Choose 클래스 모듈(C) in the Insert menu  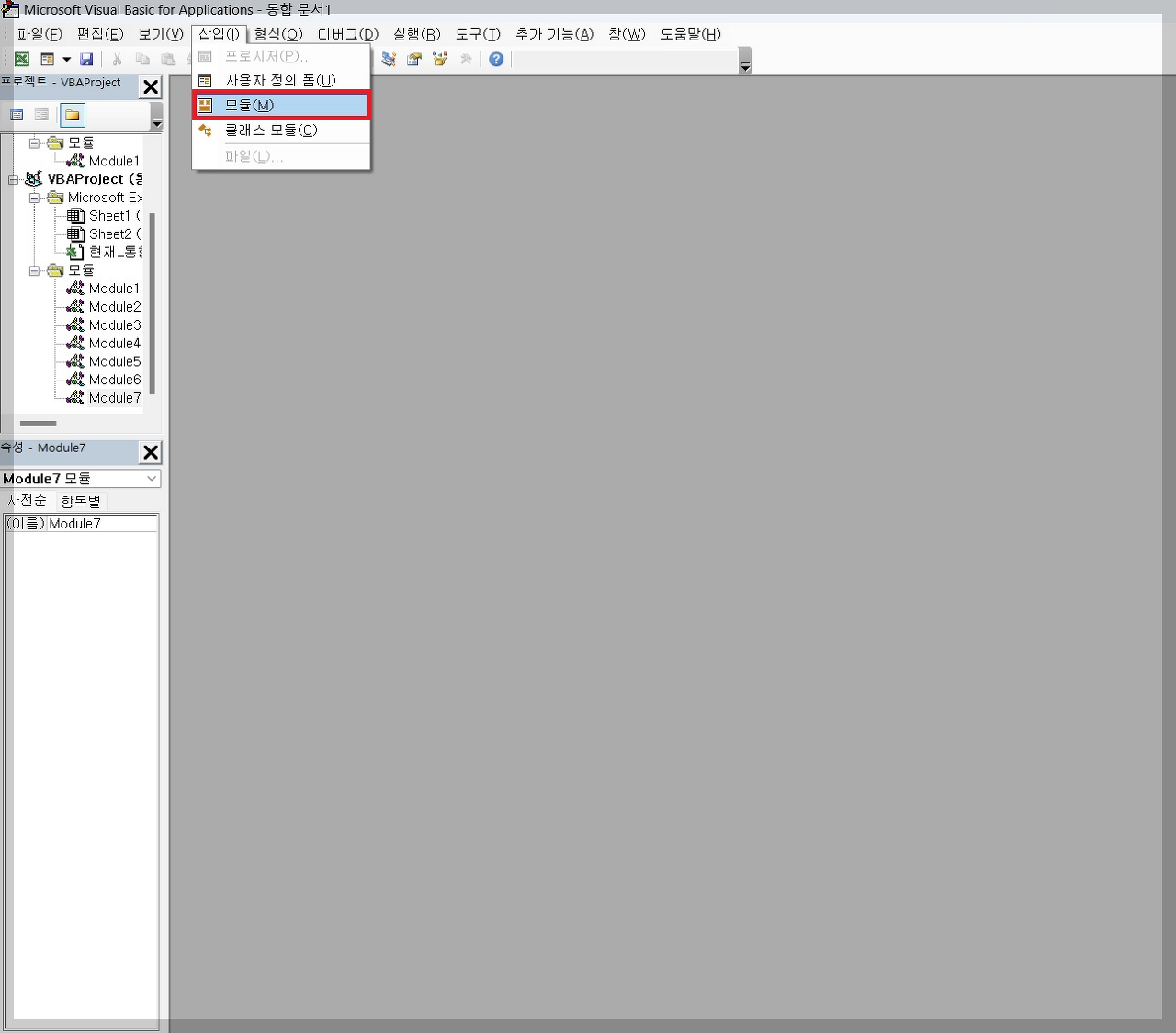(x=281, y=131)
